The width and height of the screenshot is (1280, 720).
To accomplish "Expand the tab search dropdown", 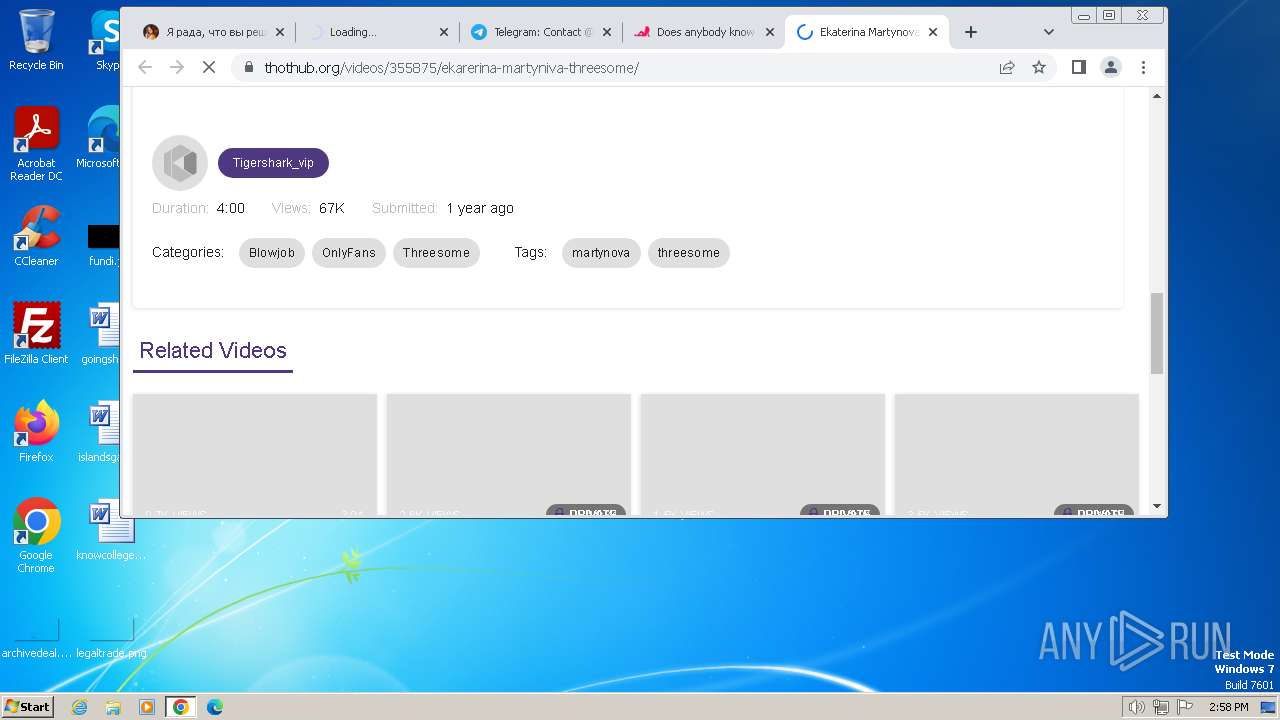I will pos(1048,32).
